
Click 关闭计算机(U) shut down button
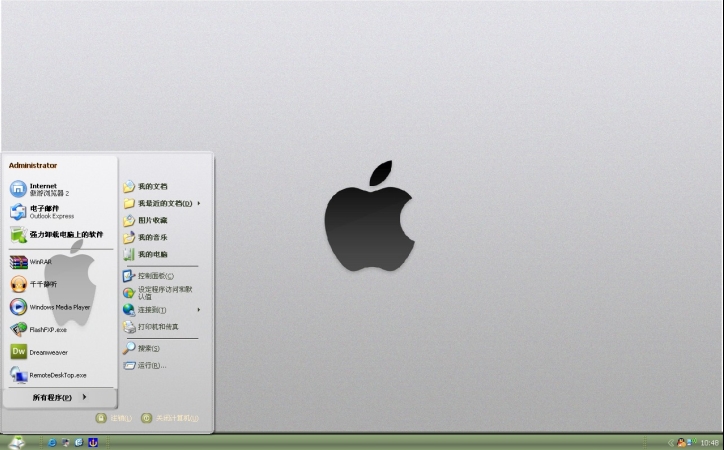pyautogui.click(x=169, y=418)
